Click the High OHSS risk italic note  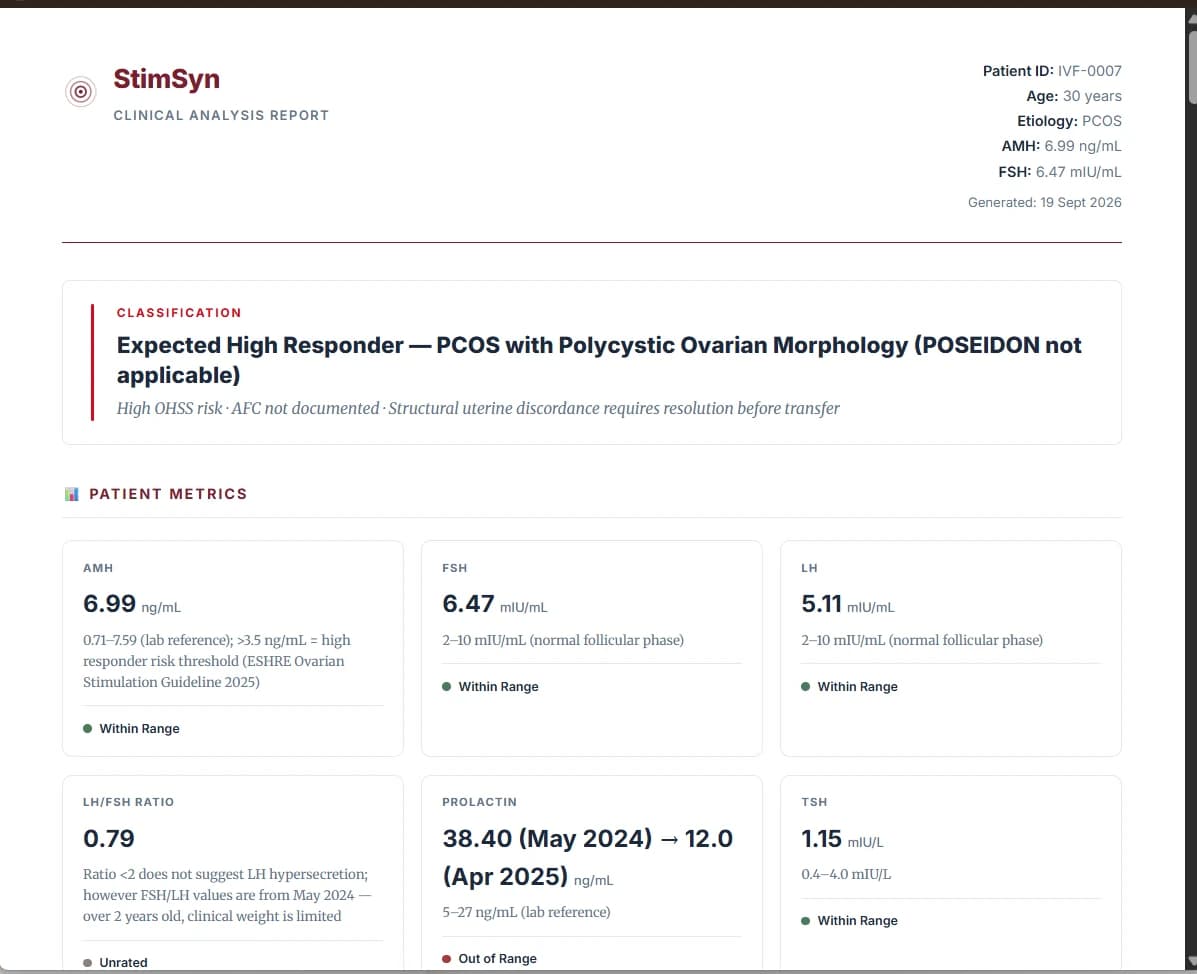coord(478,408)
